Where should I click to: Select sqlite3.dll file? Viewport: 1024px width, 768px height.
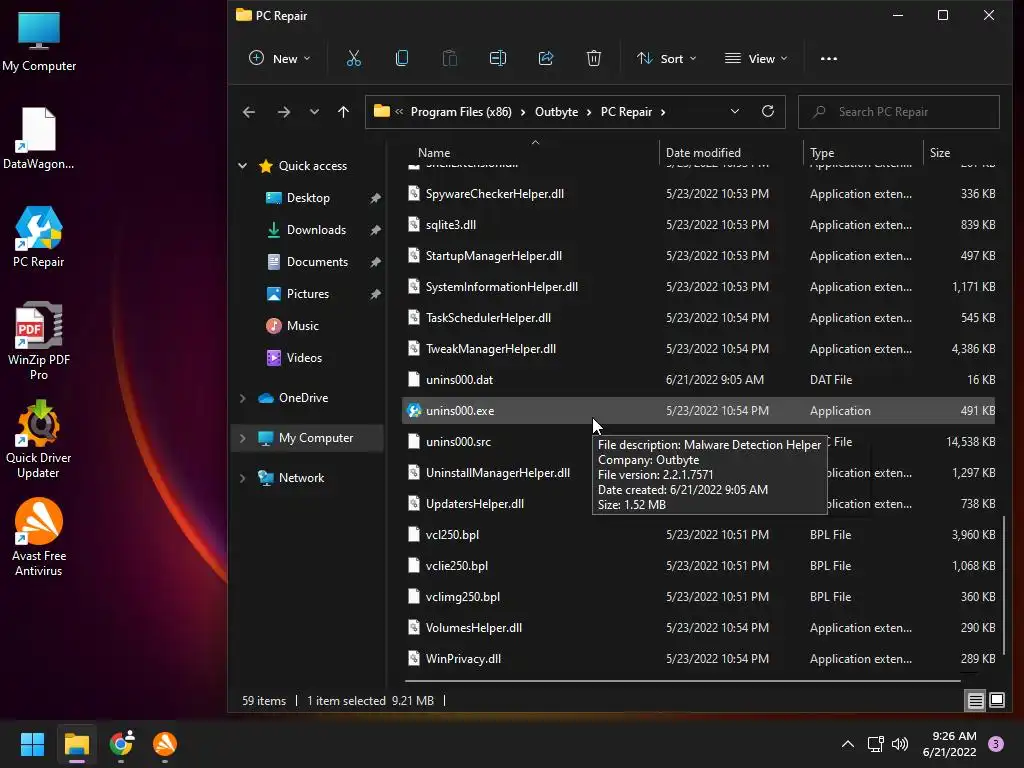699,225
